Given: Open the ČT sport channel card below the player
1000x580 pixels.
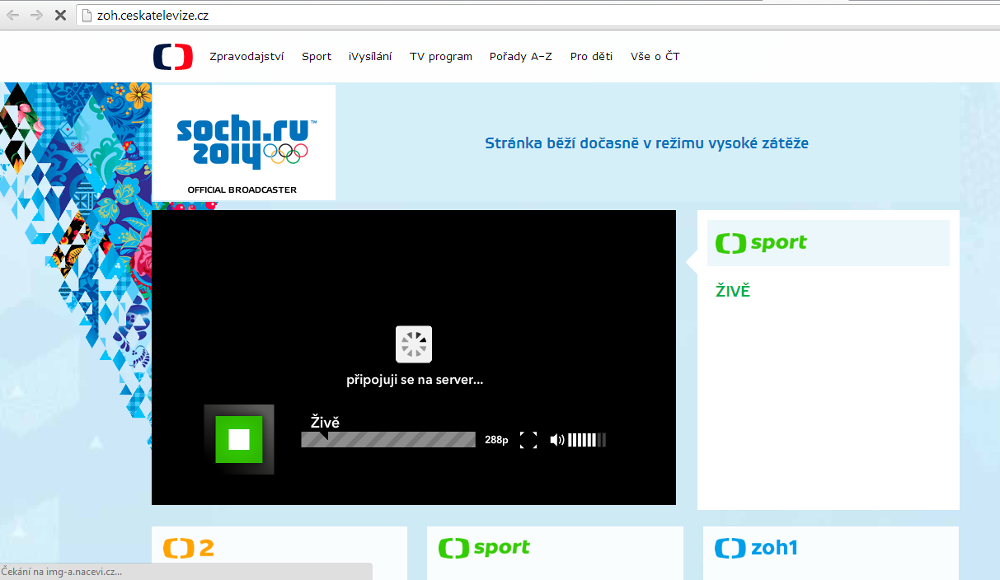Looking at the screenshot, I should pos(555,553).
